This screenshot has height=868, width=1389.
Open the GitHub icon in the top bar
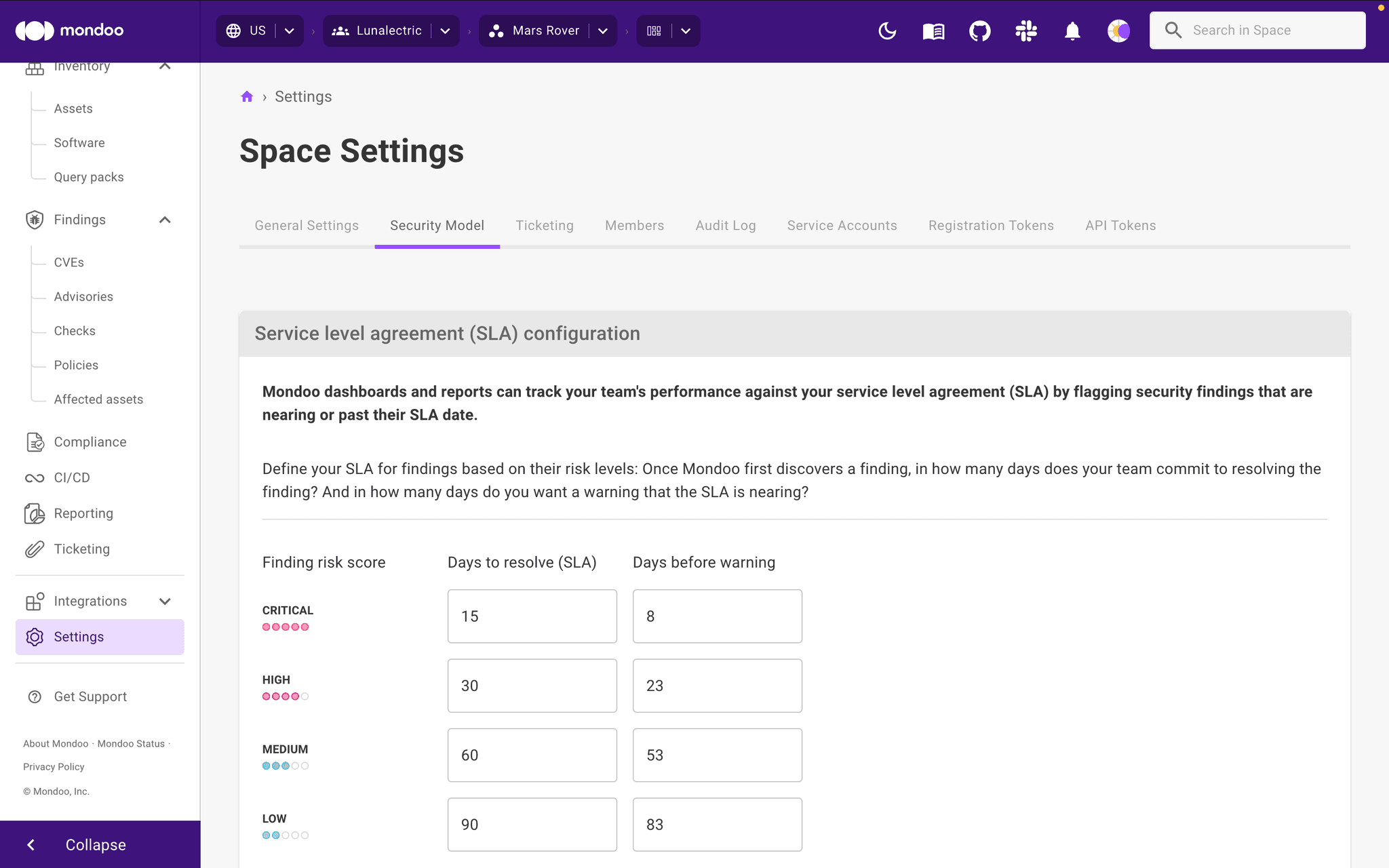pos(979,31)
